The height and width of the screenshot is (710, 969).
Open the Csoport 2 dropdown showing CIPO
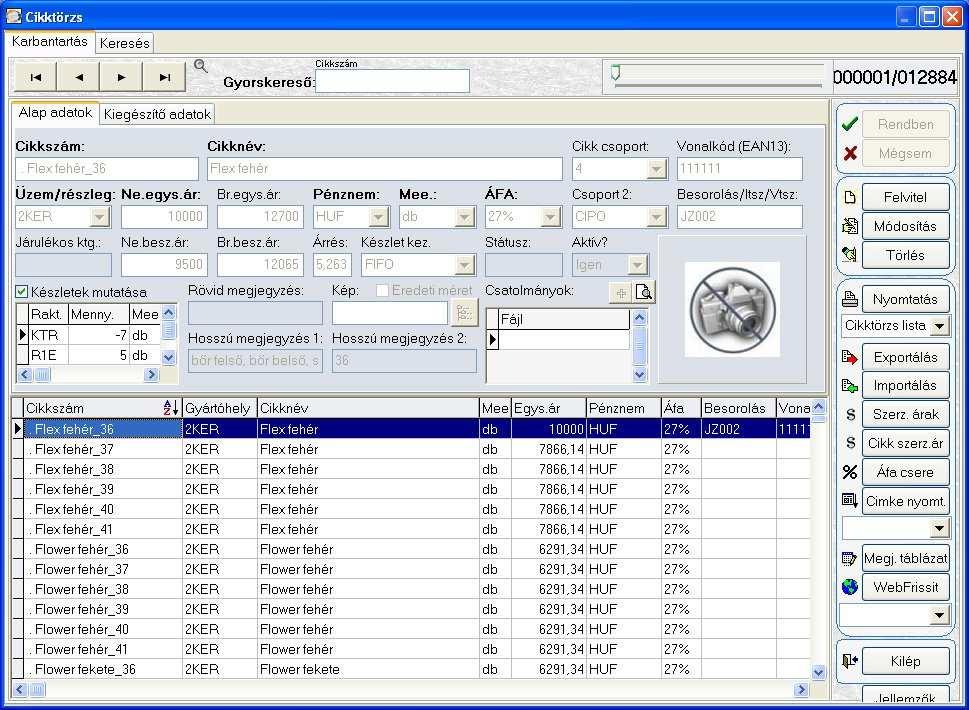[x=656, y=216]
